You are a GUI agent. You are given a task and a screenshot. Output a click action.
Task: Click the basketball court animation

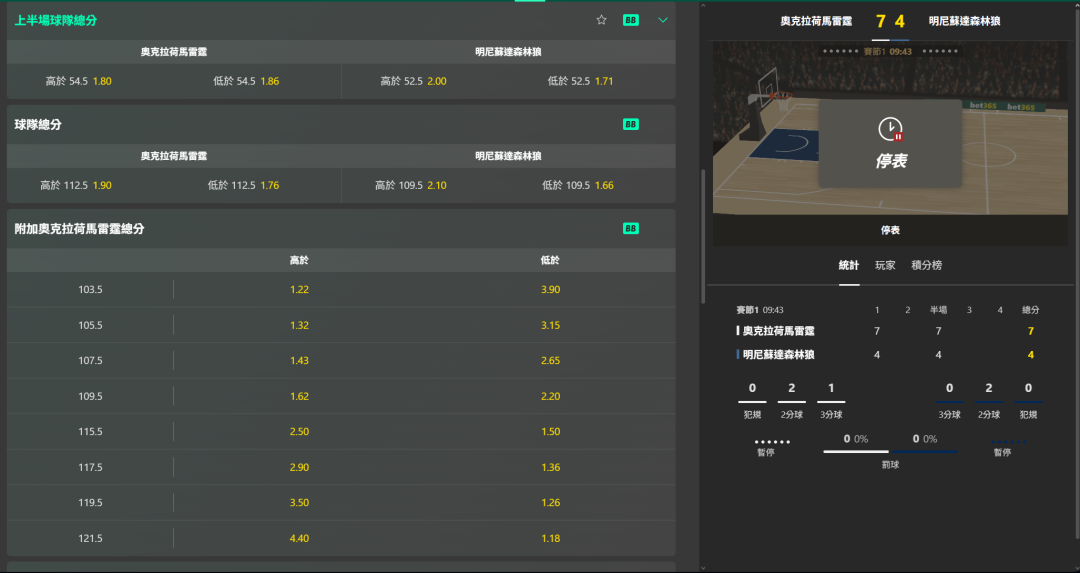890,128
